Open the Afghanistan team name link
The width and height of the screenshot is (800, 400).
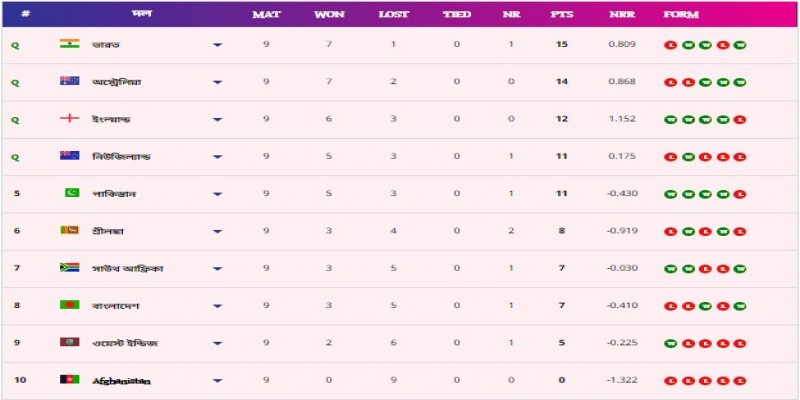(121, 381)
